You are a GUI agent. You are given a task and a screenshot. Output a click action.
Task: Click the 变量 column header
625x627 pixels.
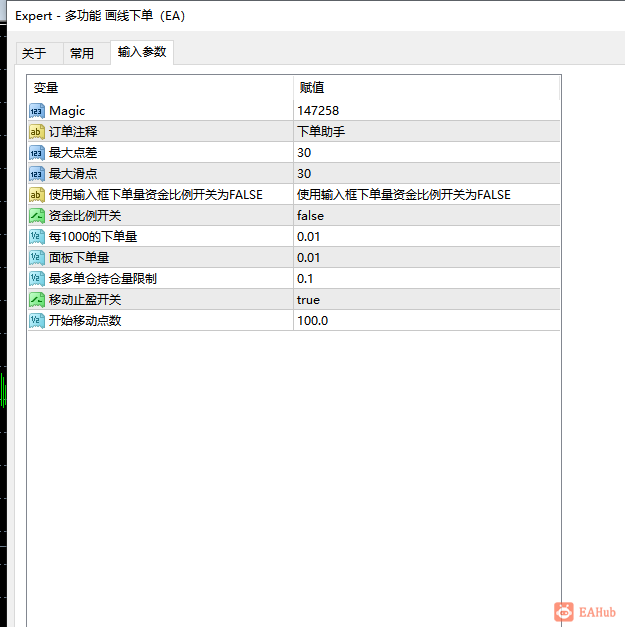pyautogui.click(x=160, y=88)
